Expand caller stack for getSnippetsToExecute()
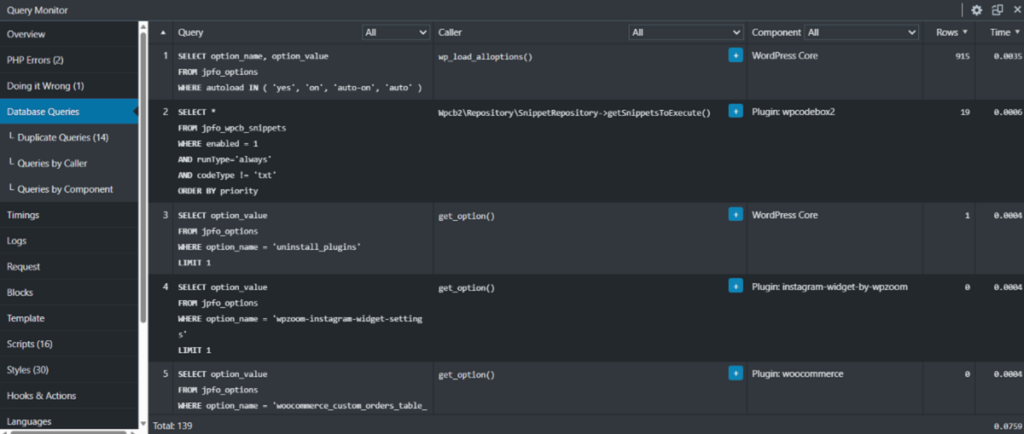The width and height of the screenshot is (1024, 434). 735,112
